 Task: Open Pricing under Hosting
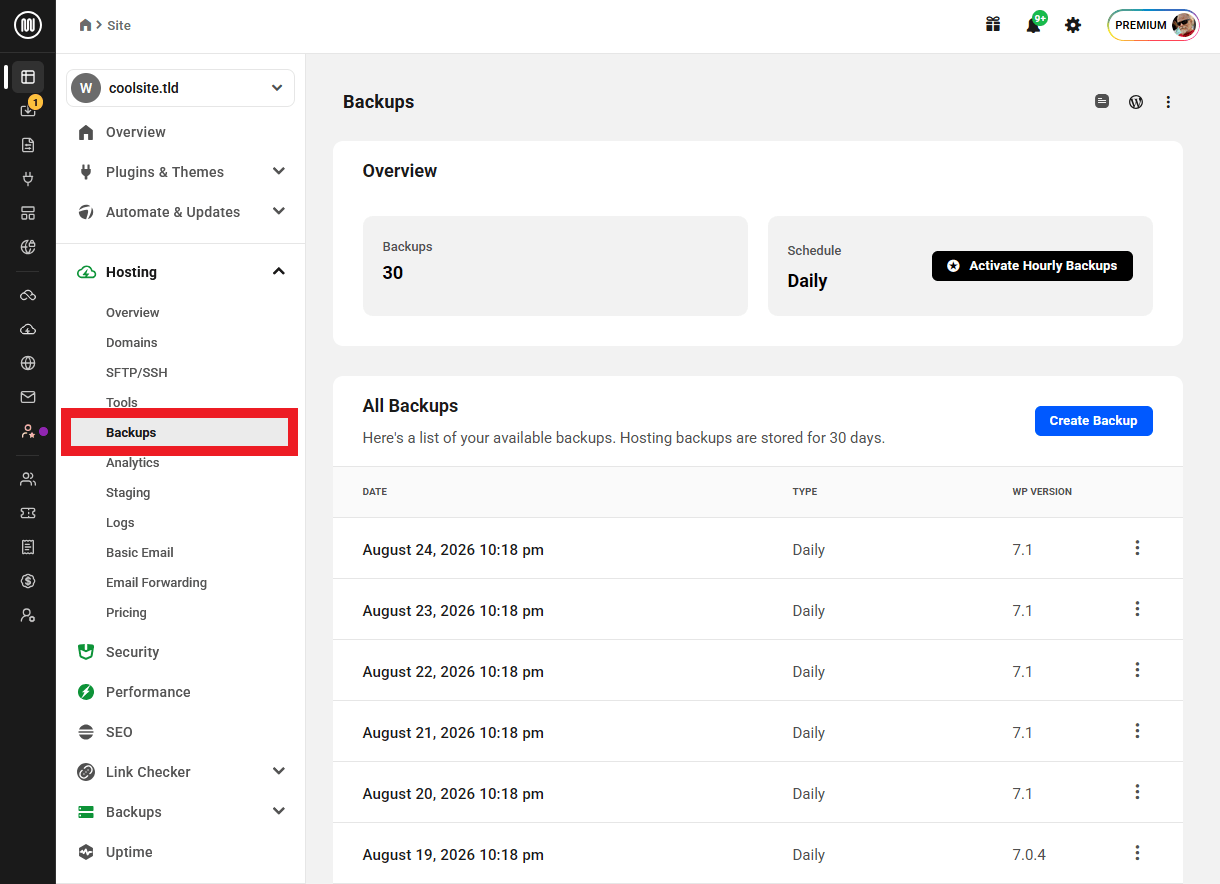126,613
